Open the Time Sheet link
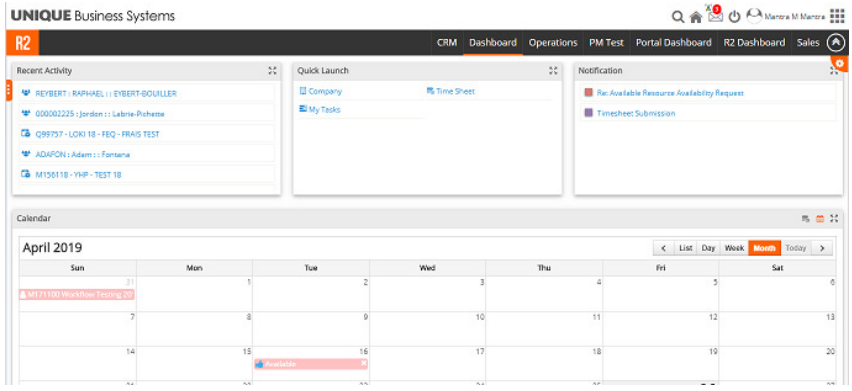852x391 pixels. click(455, 91)
